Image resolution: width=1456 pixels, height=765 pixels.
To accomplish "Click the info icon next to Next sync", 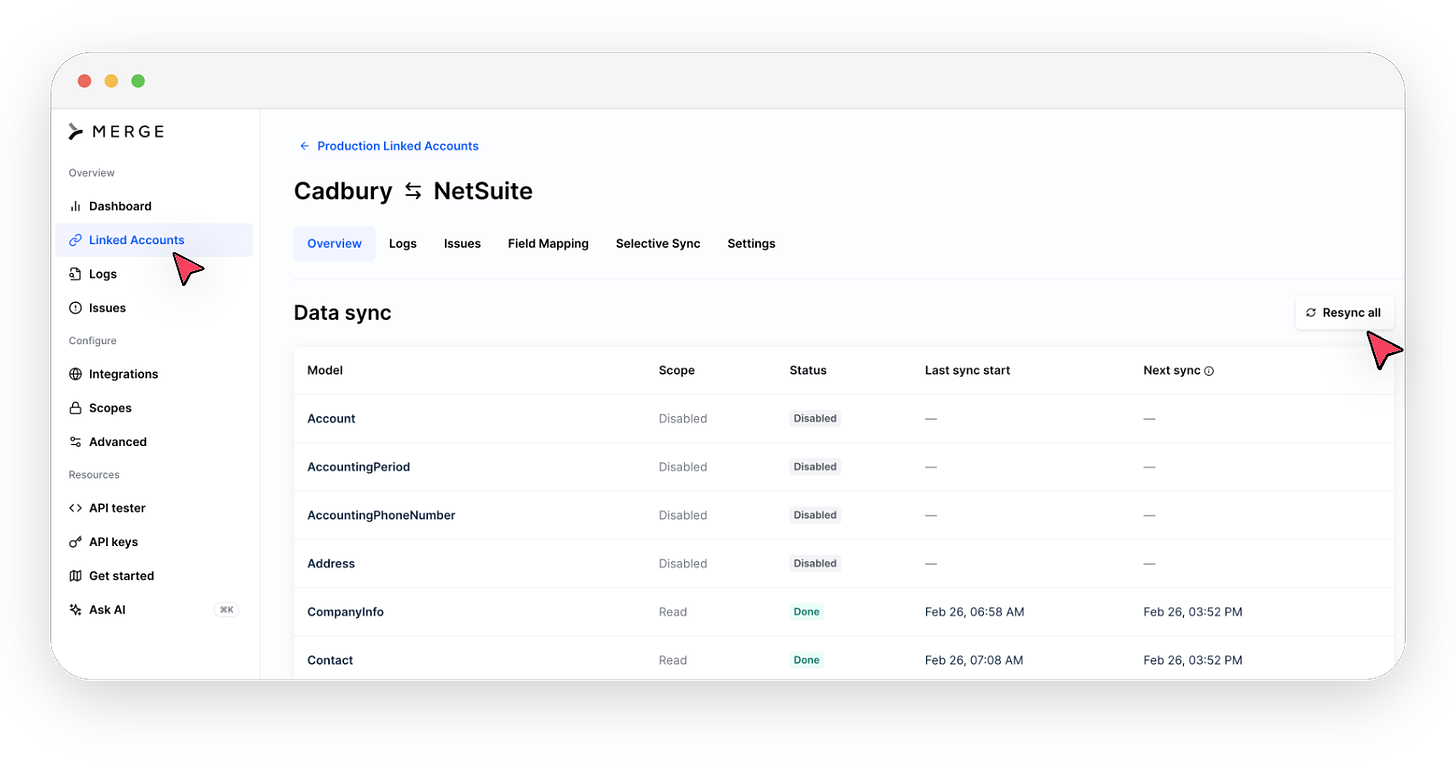I will [1209, 371].
